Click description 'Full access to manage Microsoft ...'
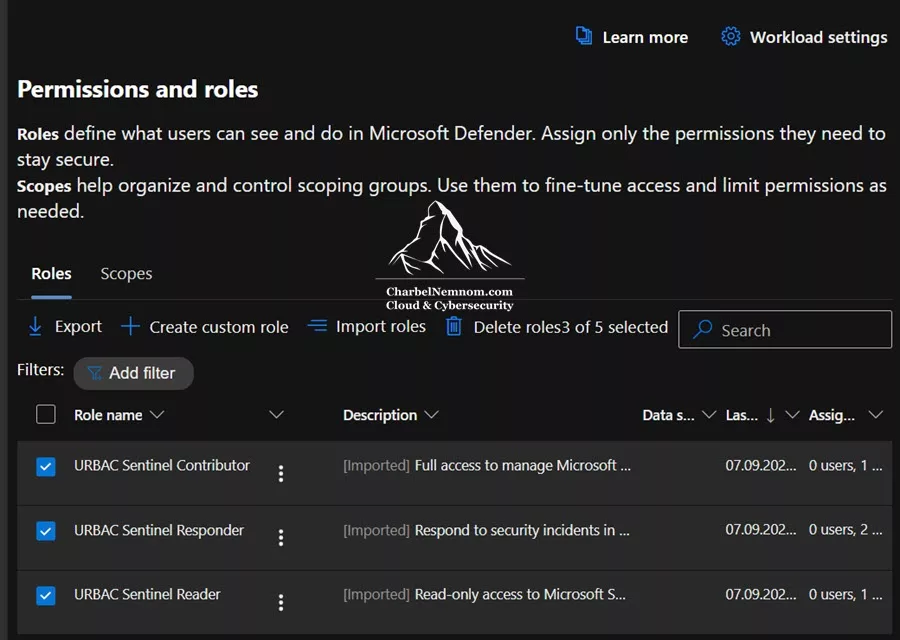The image size is (900, 640). [522, 465]
